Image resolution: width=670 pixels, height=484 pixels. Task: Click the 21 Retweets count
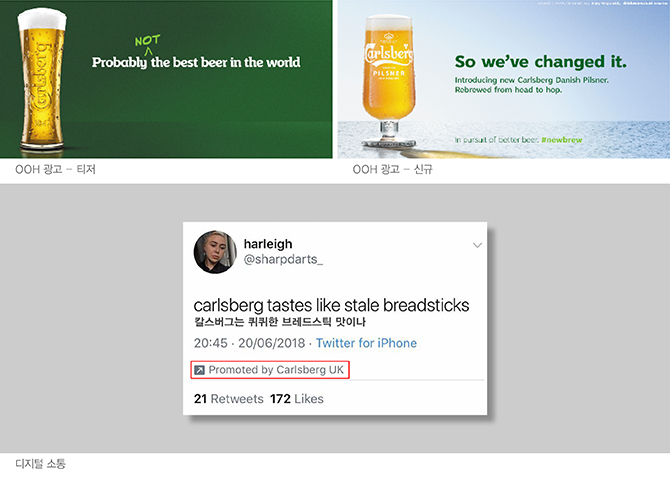(229, 399)
